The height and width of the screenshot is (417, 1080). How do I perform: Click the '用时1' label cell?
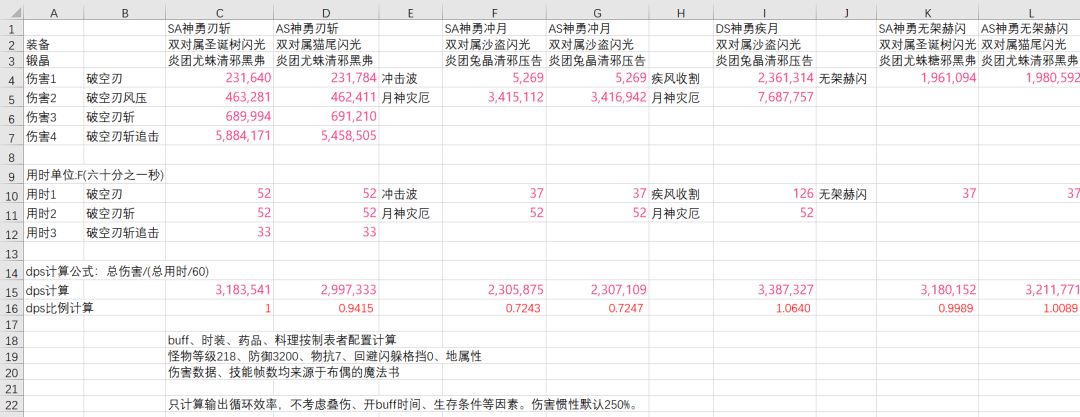54,194
